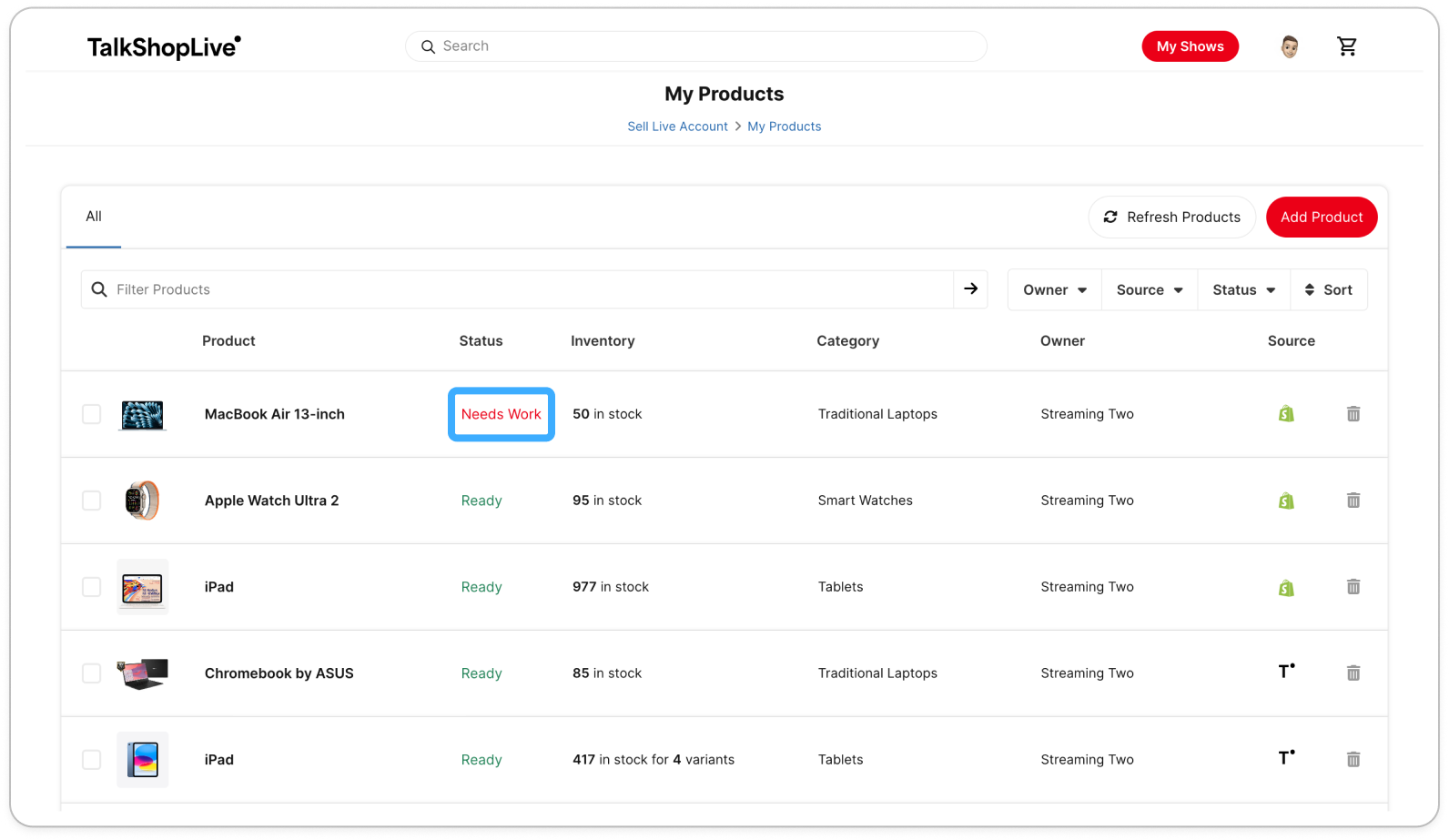Open the Source filter dropdown
The image size is (1449, 840).
[x=1150, y=289]
